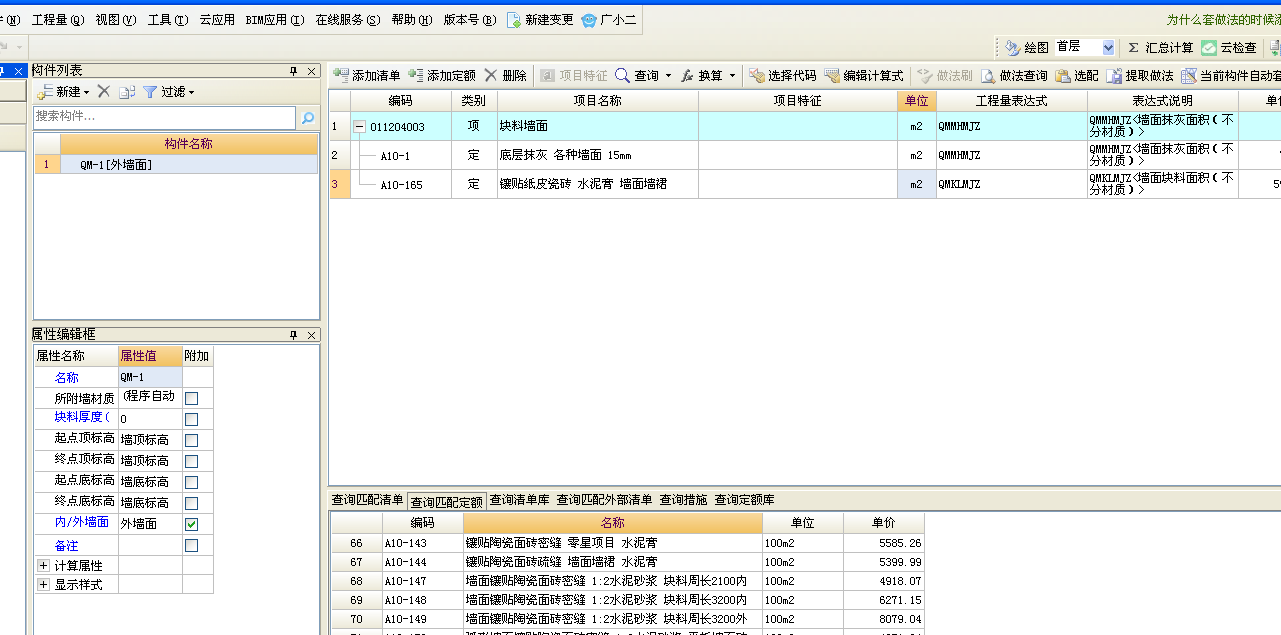Click the 名称 property value QM-1

point(150,377)
